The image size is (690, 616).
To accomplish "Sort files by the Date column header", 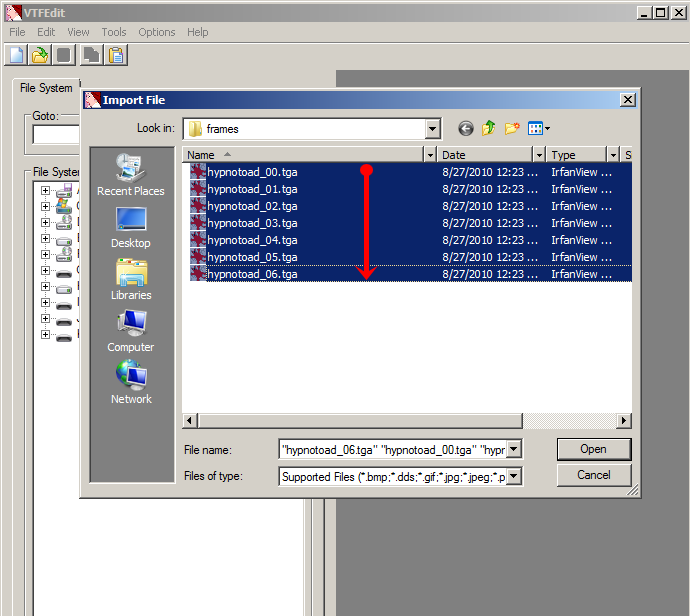I will 485,155.
